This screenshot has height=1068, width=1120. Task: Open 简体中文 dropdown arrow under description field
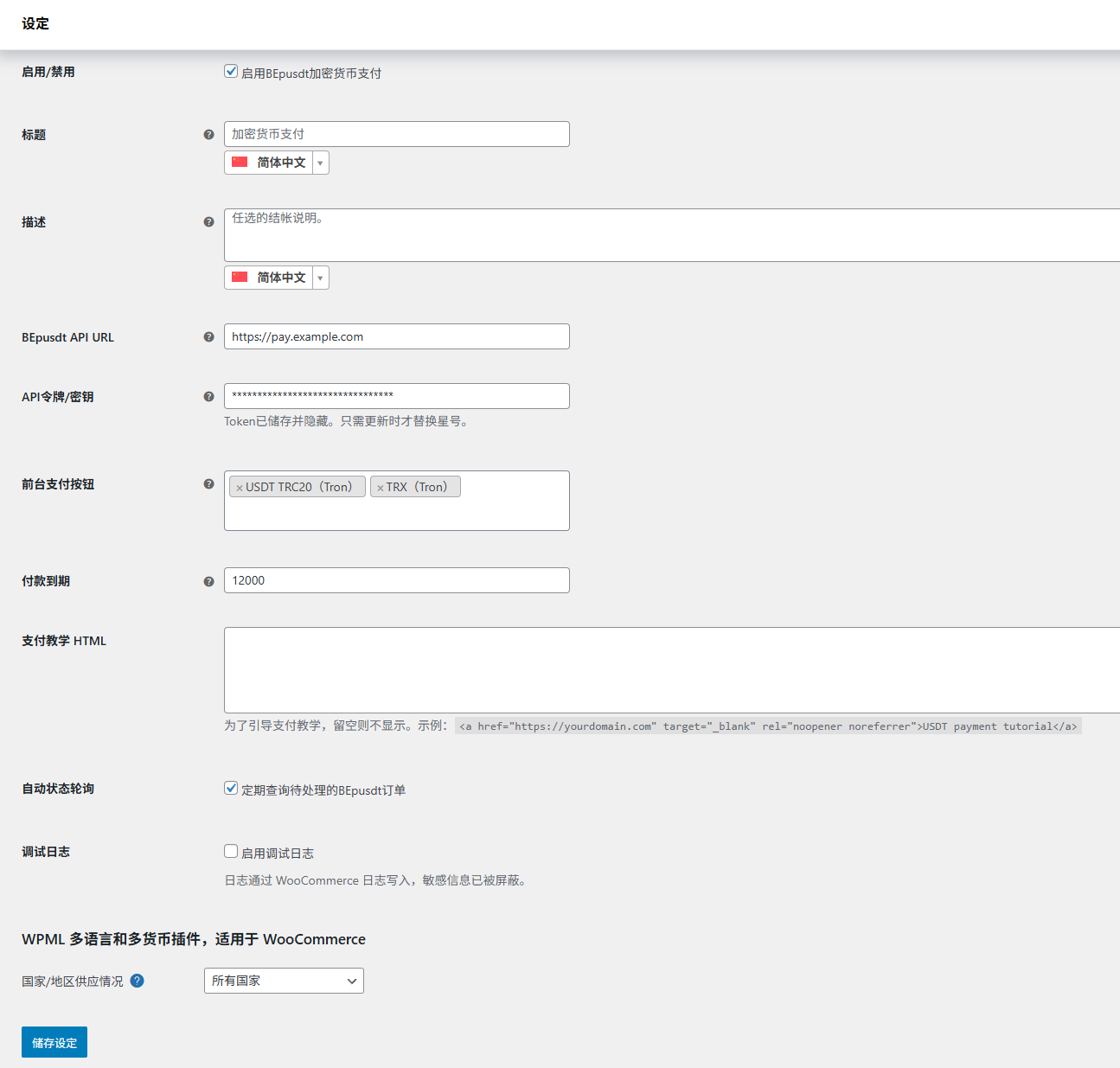(320, 278)
